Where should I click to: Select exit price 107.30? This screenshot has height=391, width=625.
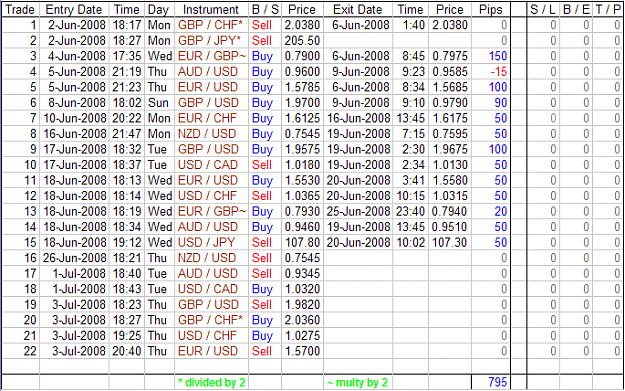[449, 243]
